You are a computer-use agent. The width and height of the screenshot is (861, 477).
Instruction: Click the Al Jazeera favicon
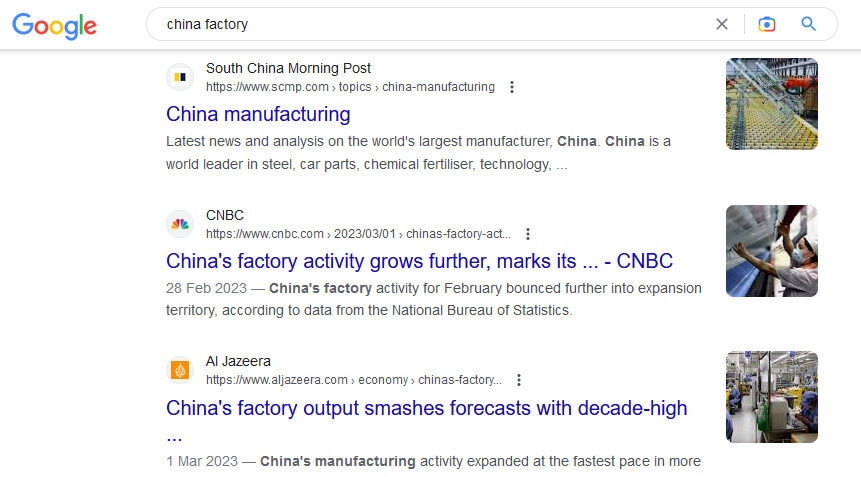click(180, 370)
